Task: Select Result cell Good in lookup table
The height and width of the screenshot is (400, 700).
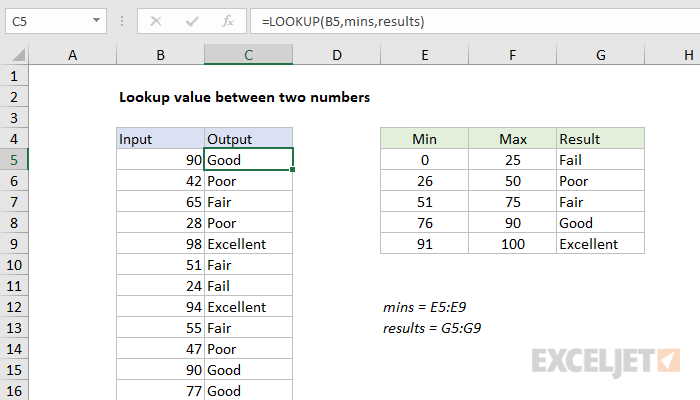Action: click(x=600, y=223)
